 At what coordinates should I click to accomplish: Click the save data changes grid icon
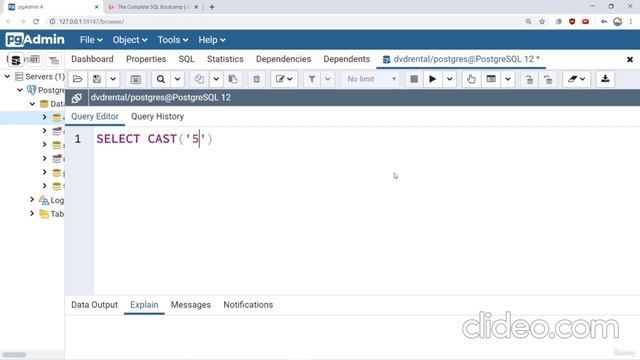[136, 79]
